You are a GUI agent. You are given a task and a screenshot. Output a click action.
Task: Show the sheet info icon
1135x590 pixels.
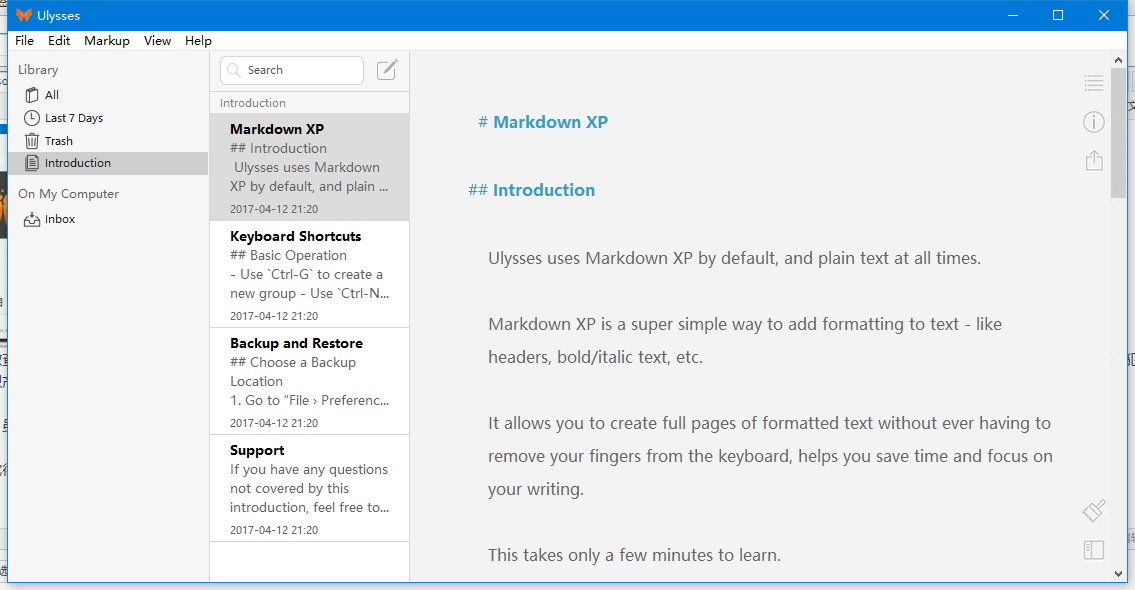click(1093, 122)
